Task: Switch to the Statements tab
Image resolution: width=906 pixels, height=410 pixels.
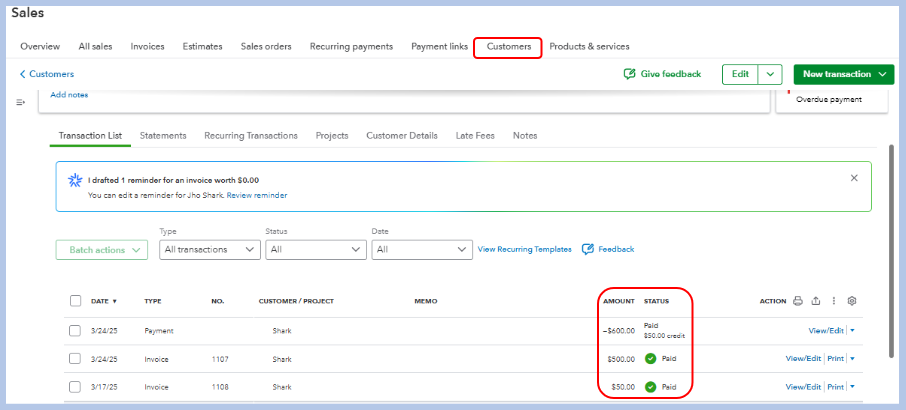Action: [x=163, y=135]
